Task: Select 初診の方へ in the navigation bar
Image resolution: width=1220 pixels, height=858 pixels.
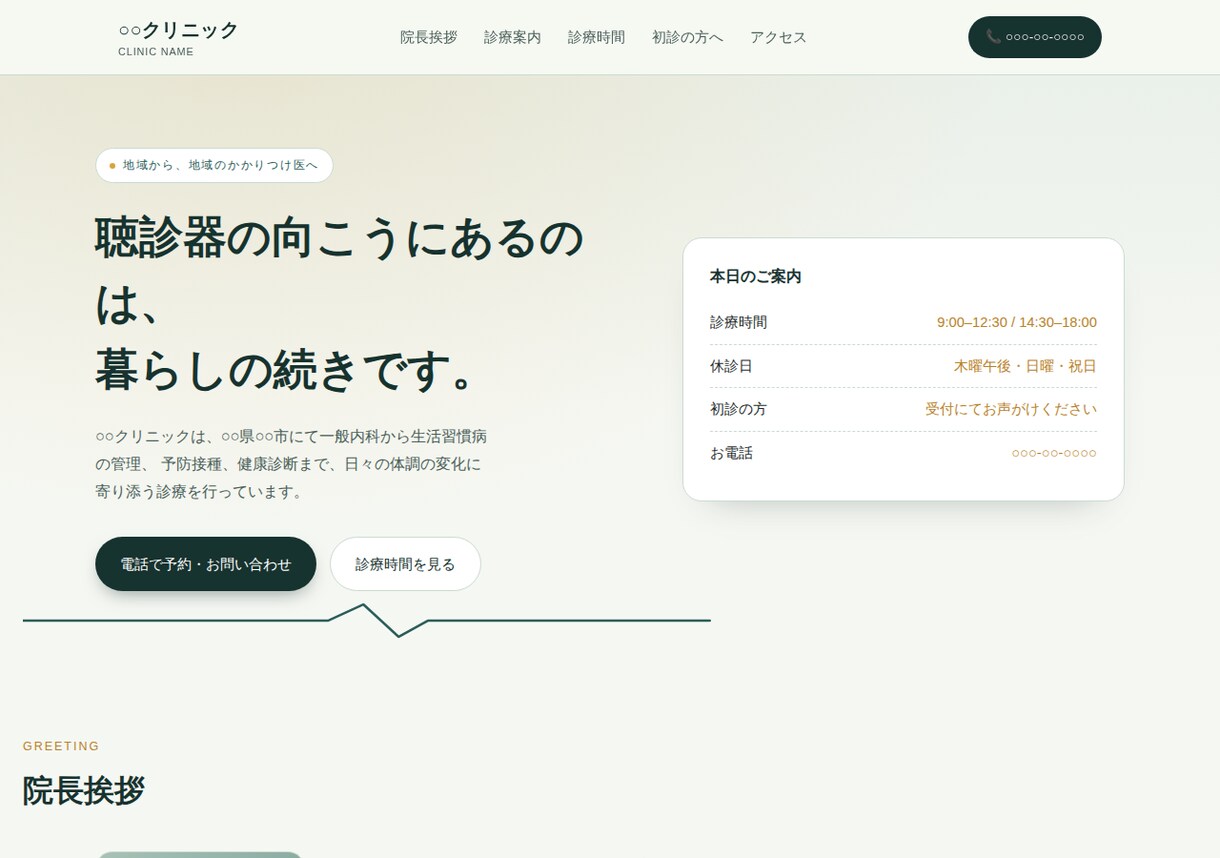Action: pyautogui.click(x=688, y=37)
